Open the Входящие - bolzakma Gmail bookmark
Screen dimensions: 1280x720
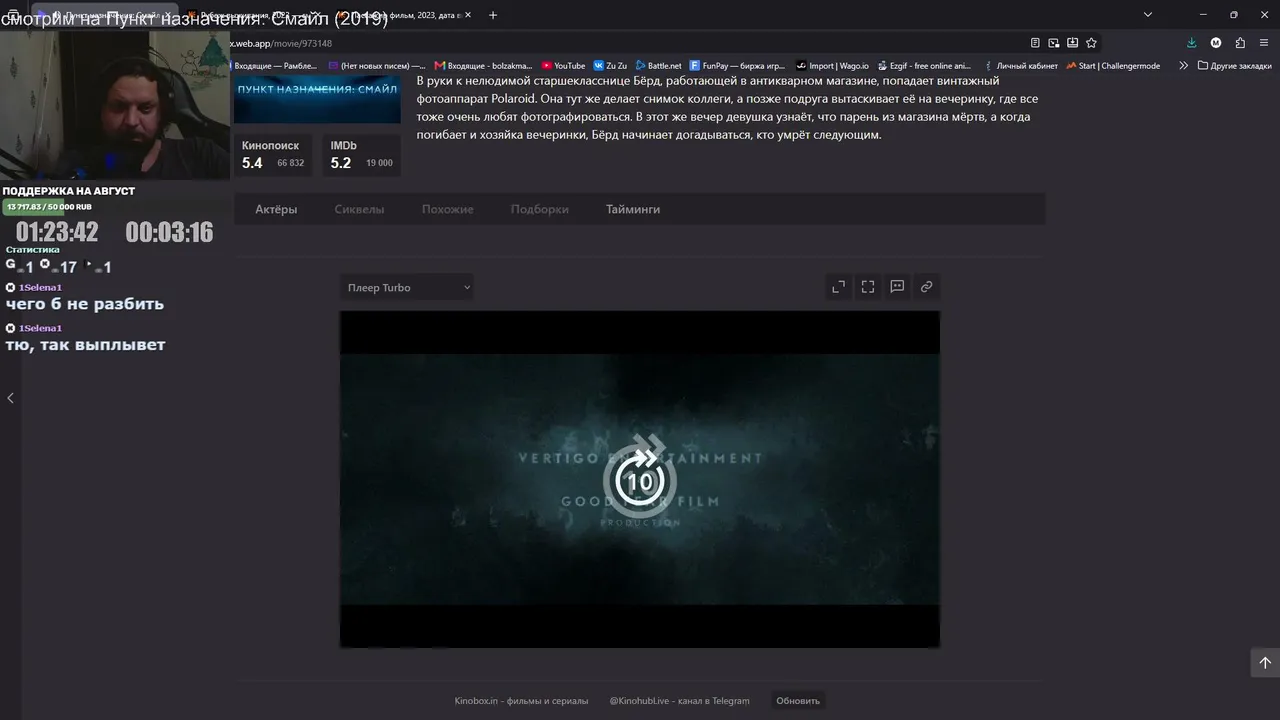[483, 66]
